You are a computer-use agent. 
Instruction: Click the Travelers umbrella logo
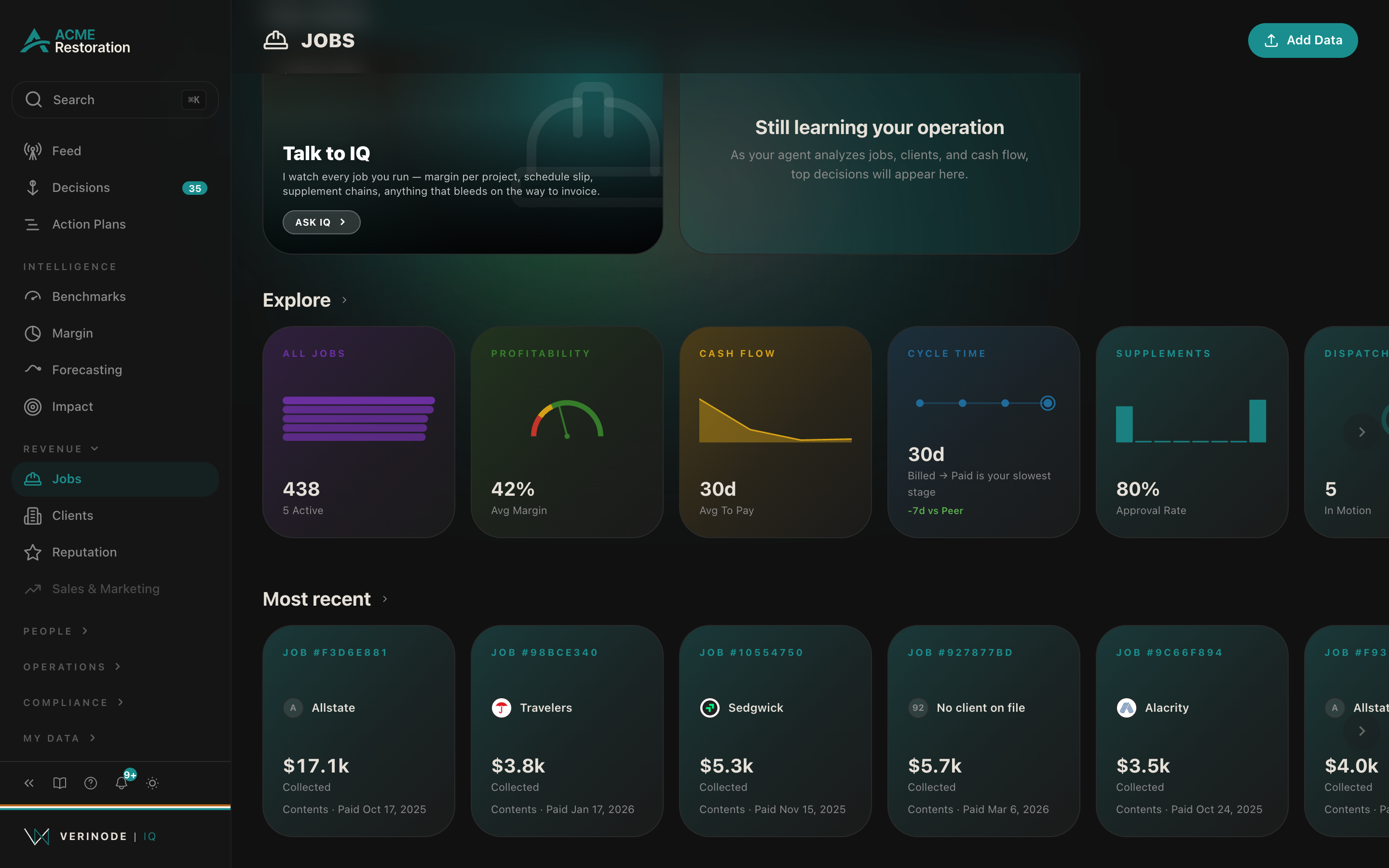point(502,708)
